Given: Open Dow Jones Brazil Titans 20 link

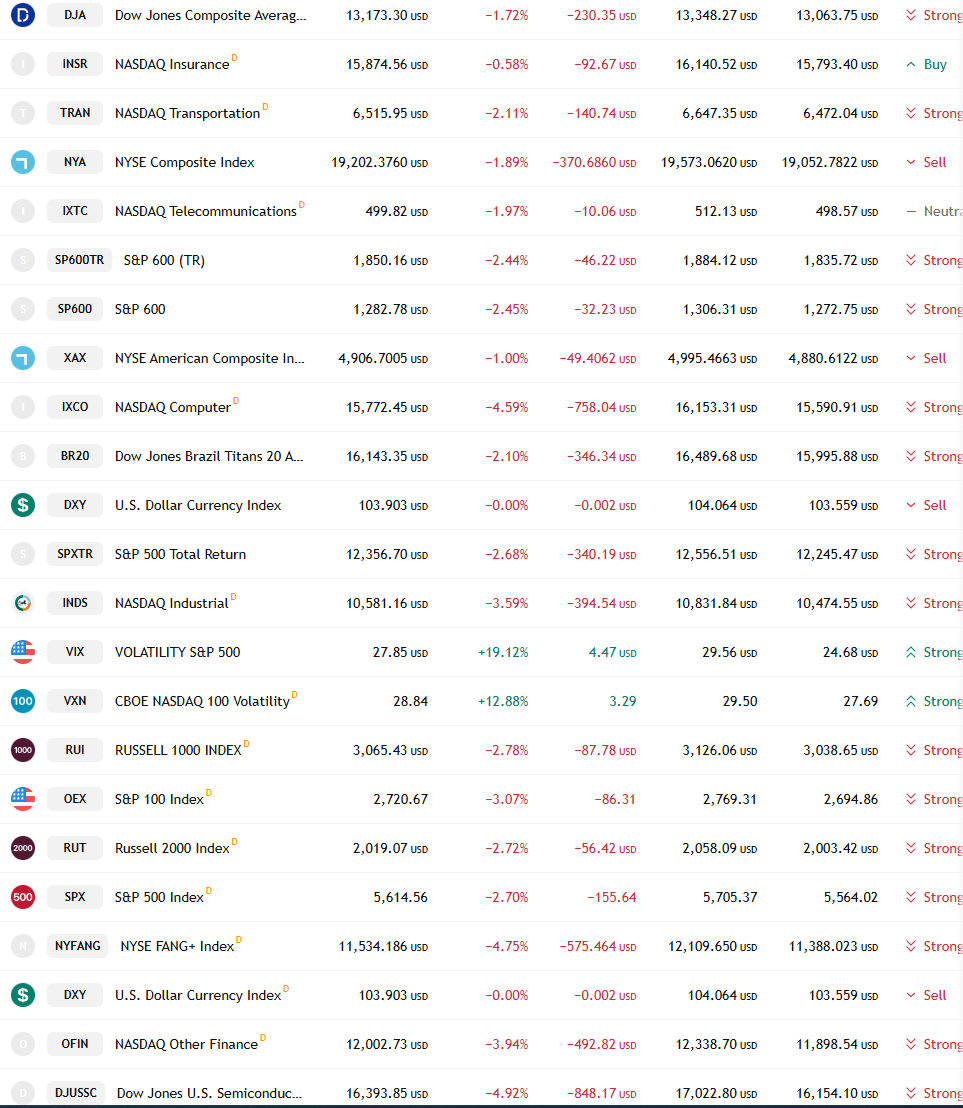Looking at the screenshot, I should [x=209, y=456].
